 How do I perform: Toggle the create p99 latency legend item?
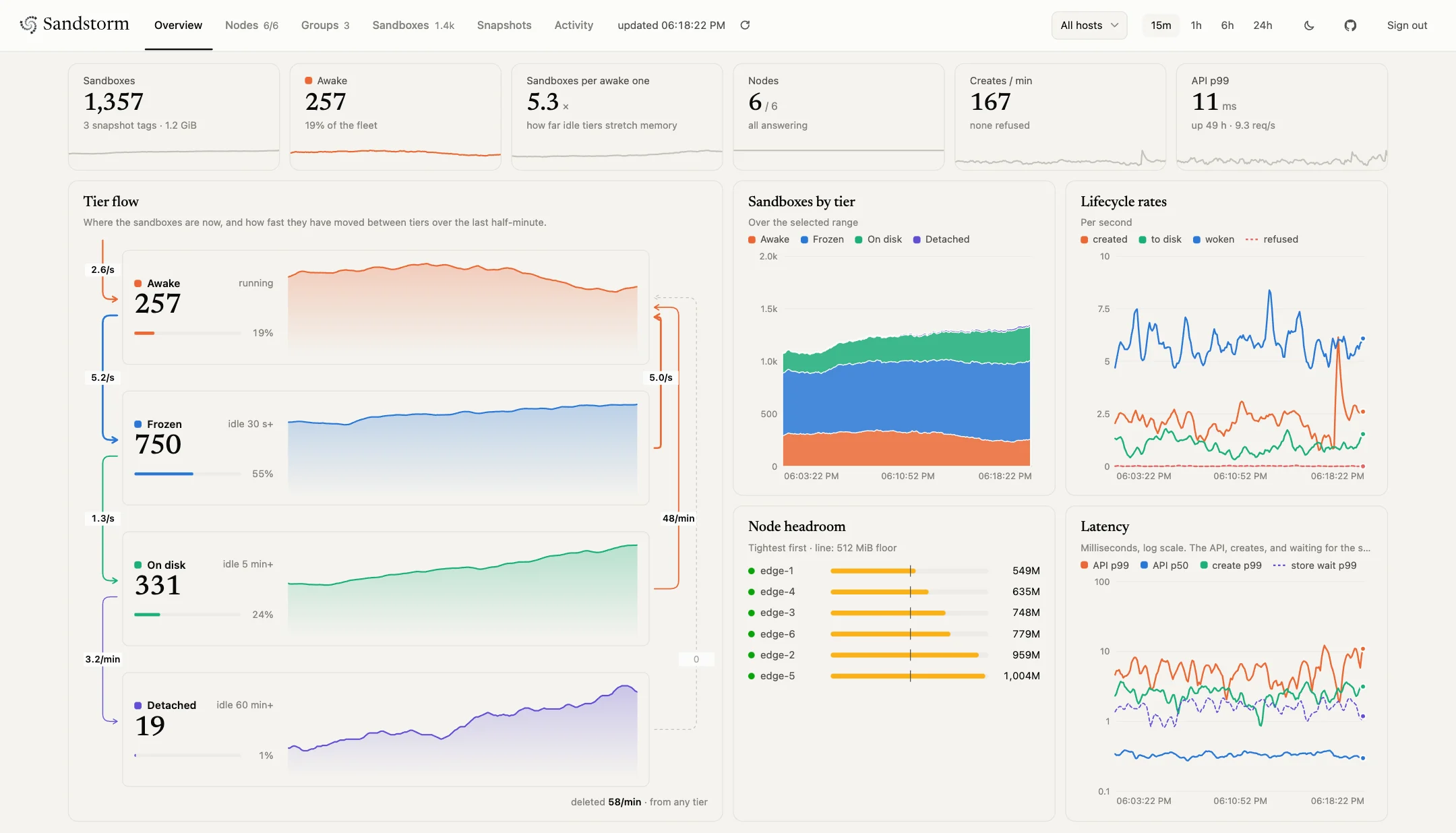[x=1231, y=565]
